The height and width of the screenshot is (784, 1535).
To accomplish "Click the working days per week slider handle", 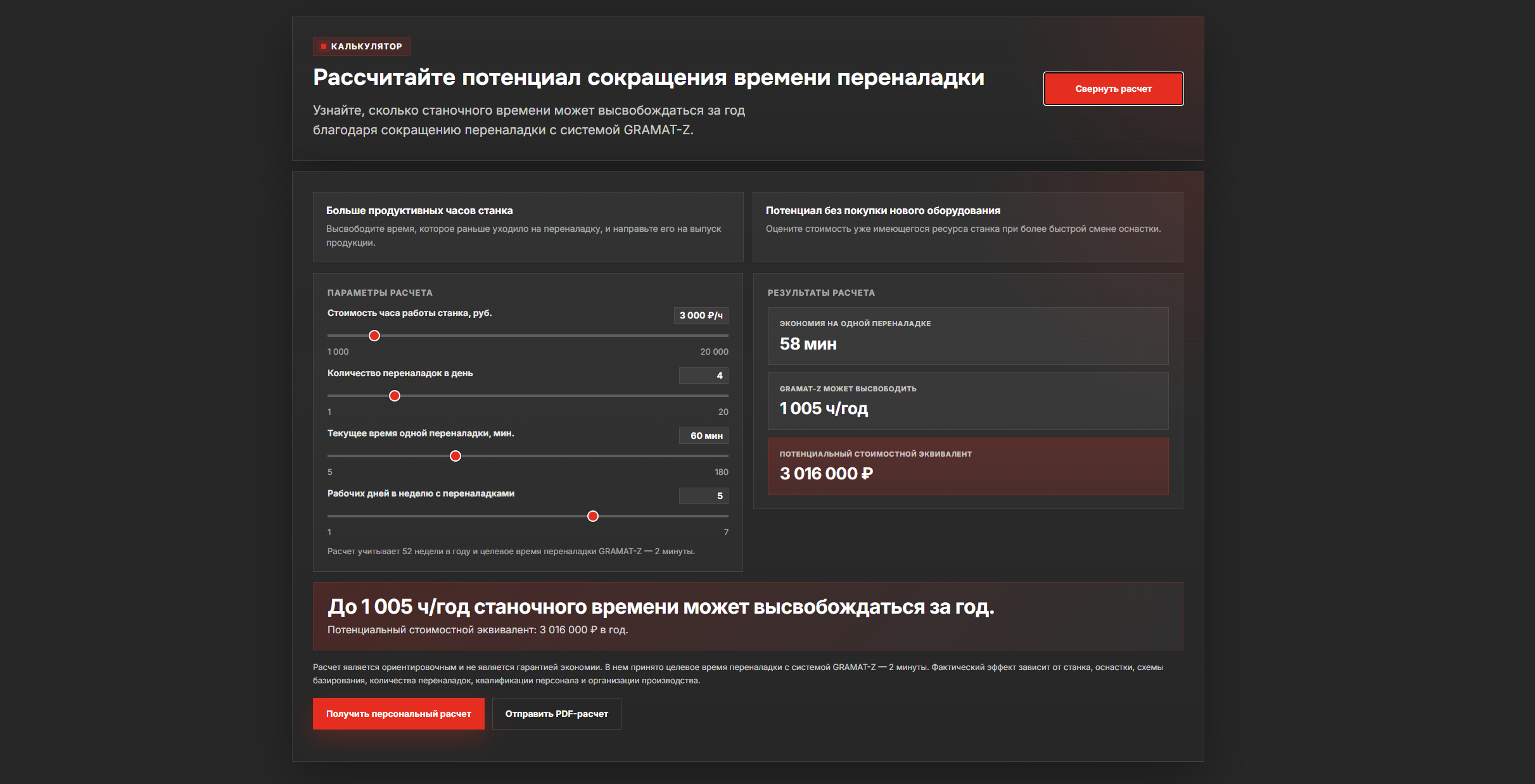I will 593,516.
